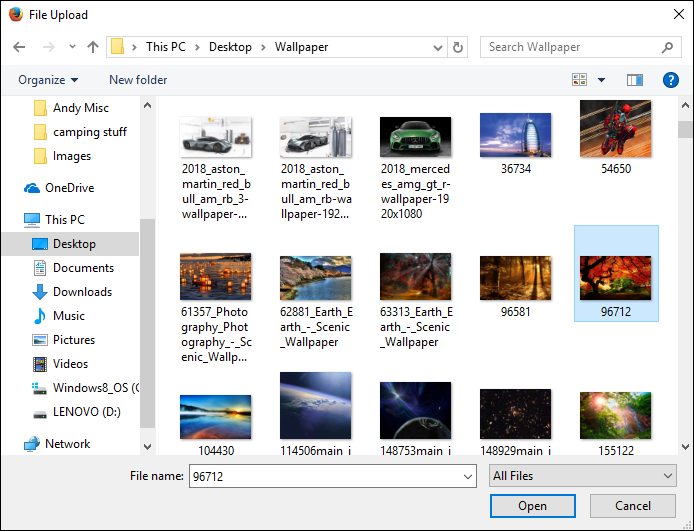Screen dimensions: 694x531
Task: Click Desktop in the address breadcrumb
Action: pos(230,47)
